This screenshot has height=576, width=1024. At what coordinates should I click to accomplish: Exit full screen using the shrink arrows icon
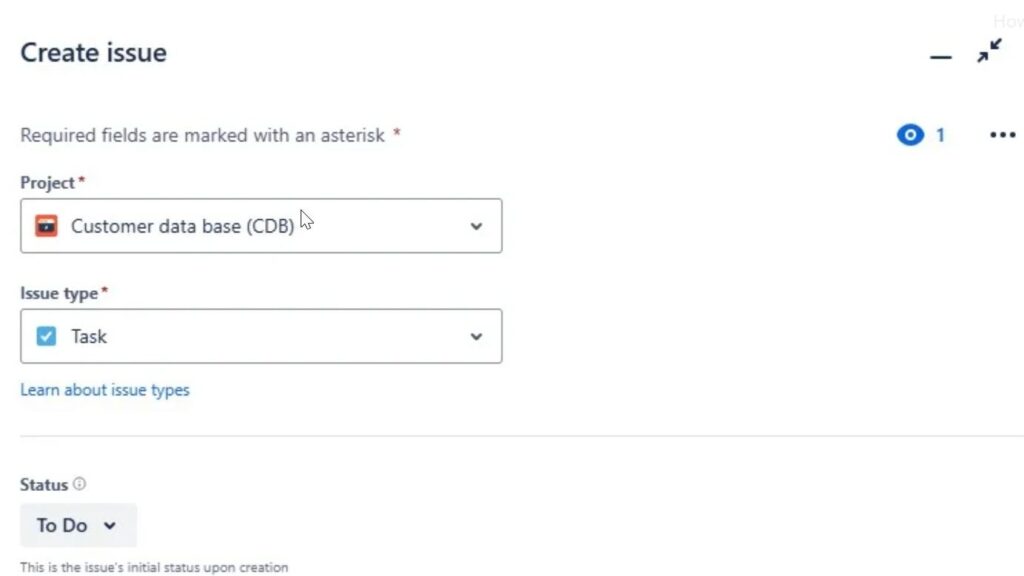tap(988, 51)
